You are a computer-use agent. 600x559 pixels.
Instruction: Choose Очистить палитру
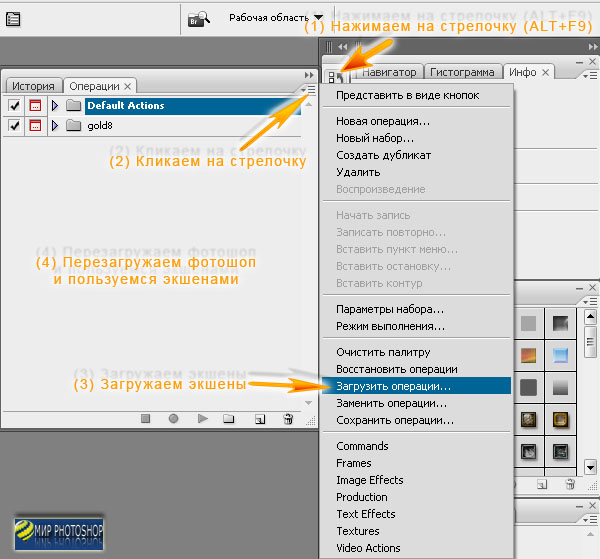(416, 352)
